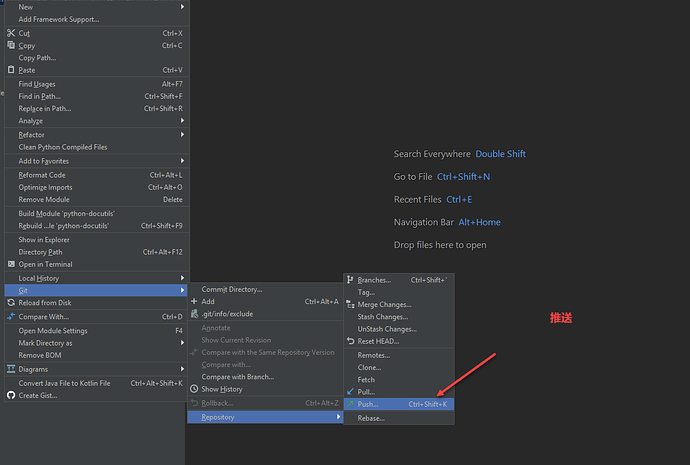Expand the New submenu arrow
690x465 pixels.
click(182, 7)
